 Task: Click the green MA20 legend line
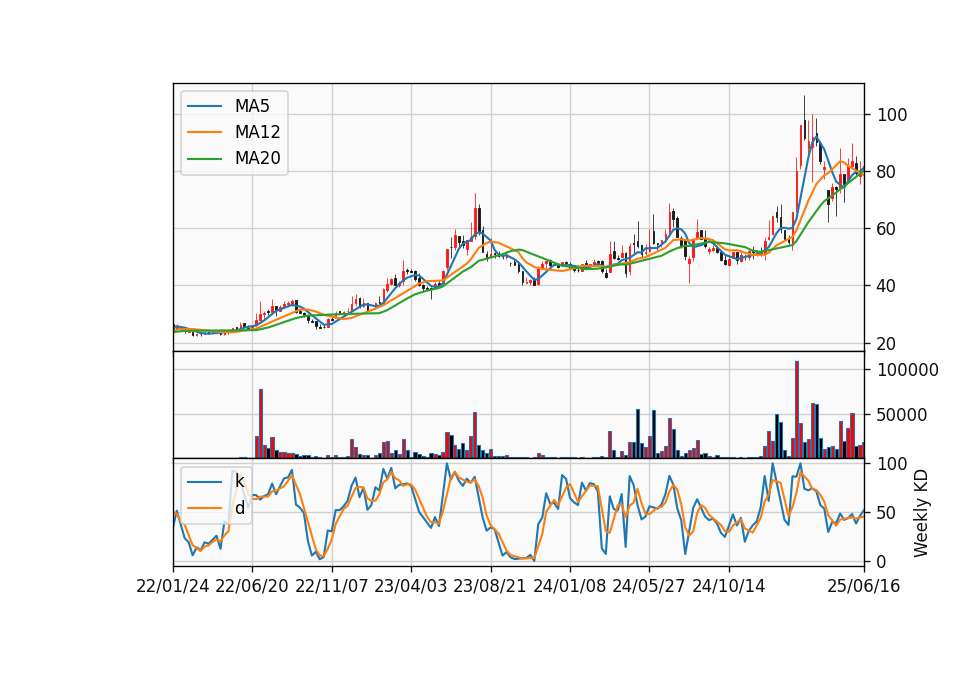[204, 159]
